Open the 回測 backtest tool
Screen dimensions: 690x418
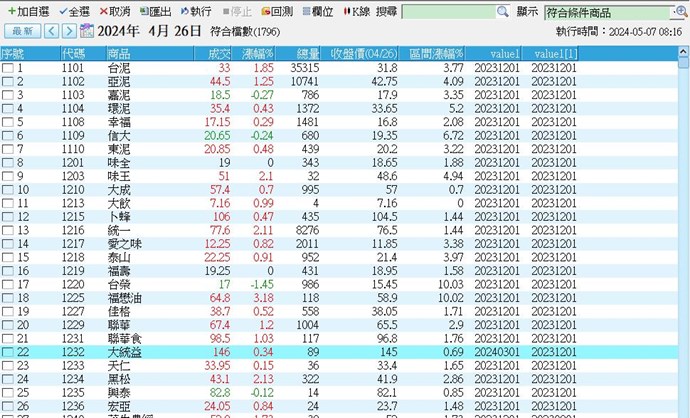coord(266,11)
